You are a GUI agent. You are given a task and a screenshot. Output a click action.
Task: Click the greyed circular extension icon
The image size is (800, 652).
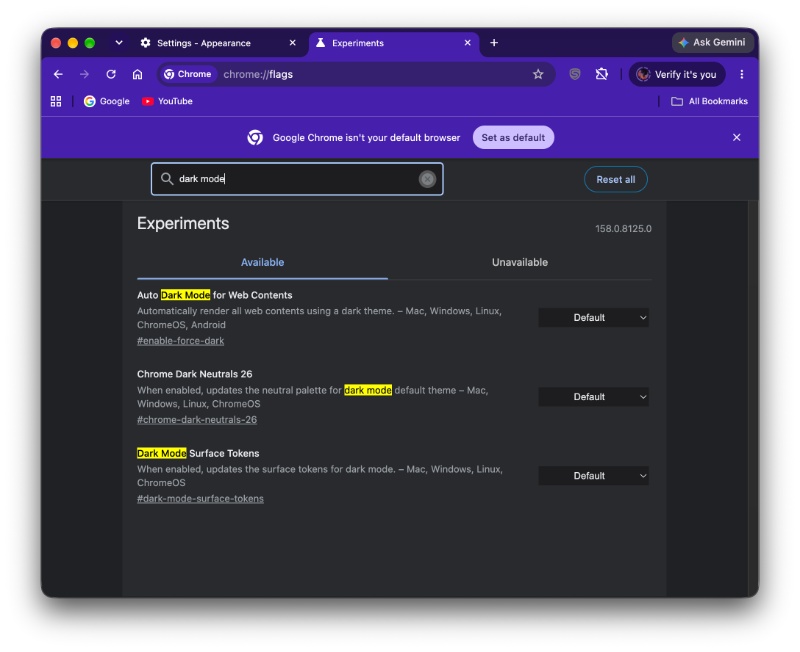click(574, 74)
